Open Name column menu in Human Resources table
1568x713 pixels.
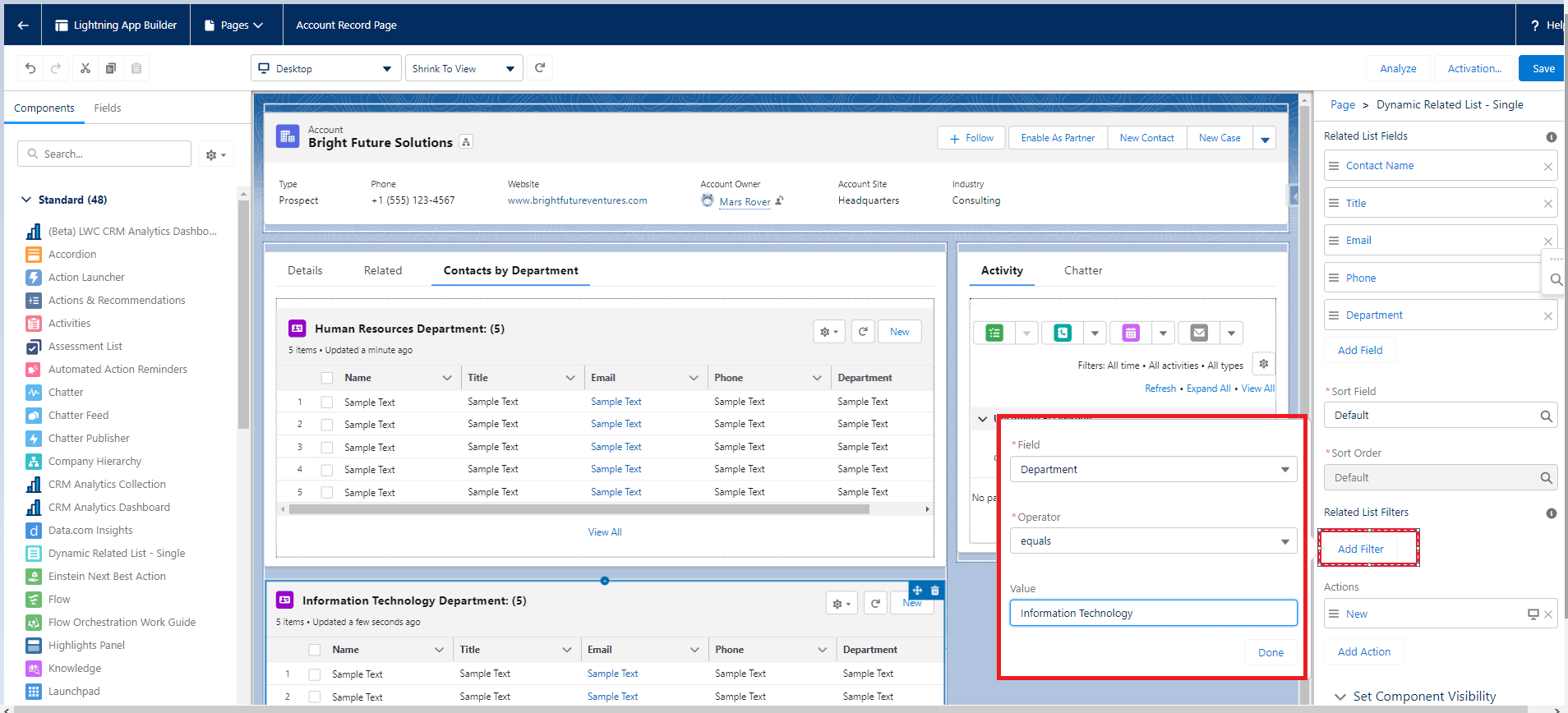click(447, 378)
